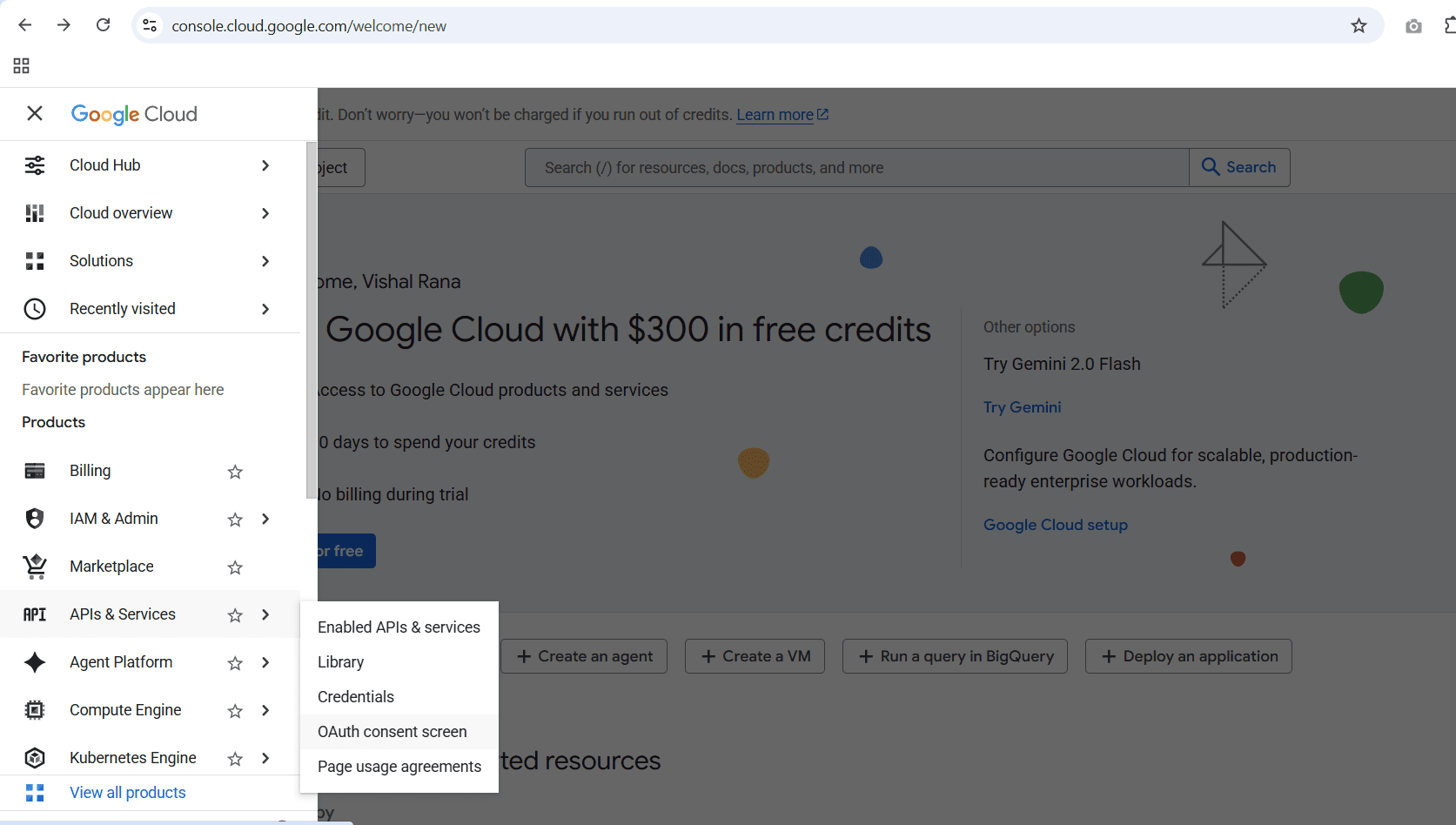Click the IAM & Admin shield icon
The height and width of the screenshot is (825, 1456).
coord(35,519)
